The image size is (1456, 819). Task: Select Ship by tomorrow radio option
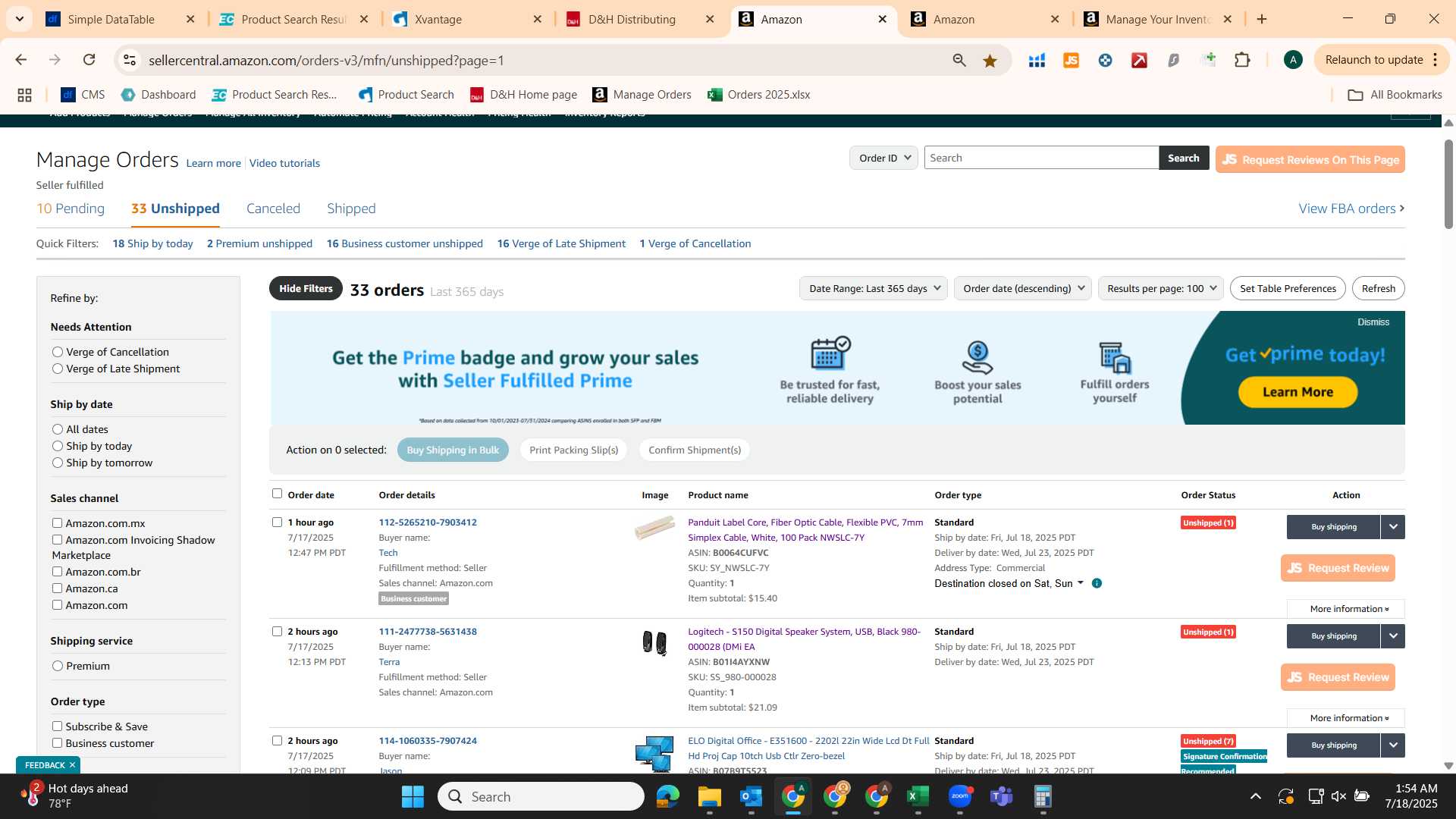point(58,463)
